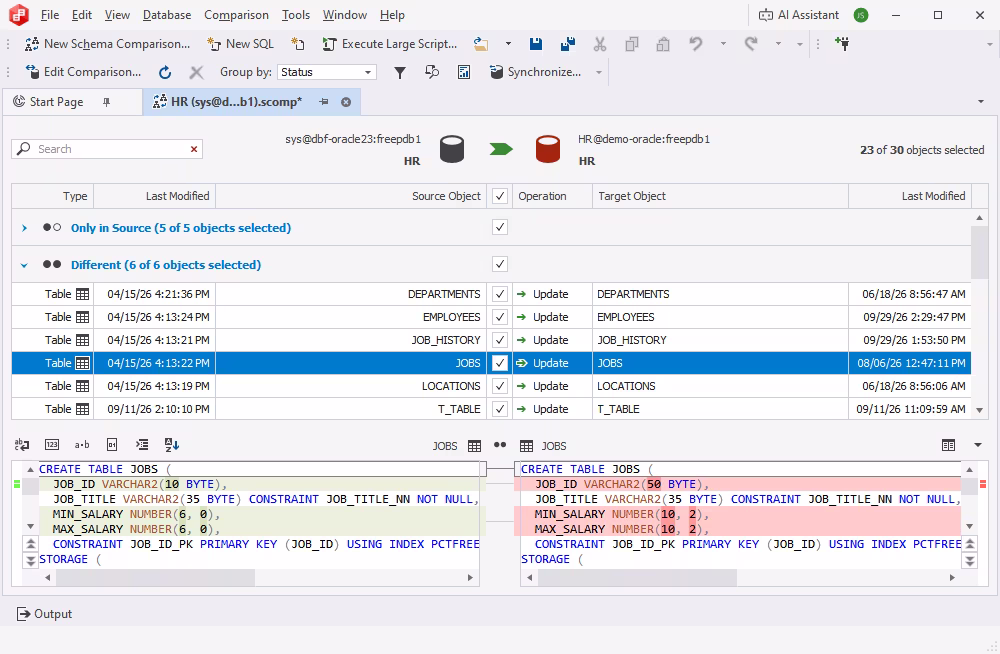
Task: Click the Redo arrow icon
Action: point(751,44)
